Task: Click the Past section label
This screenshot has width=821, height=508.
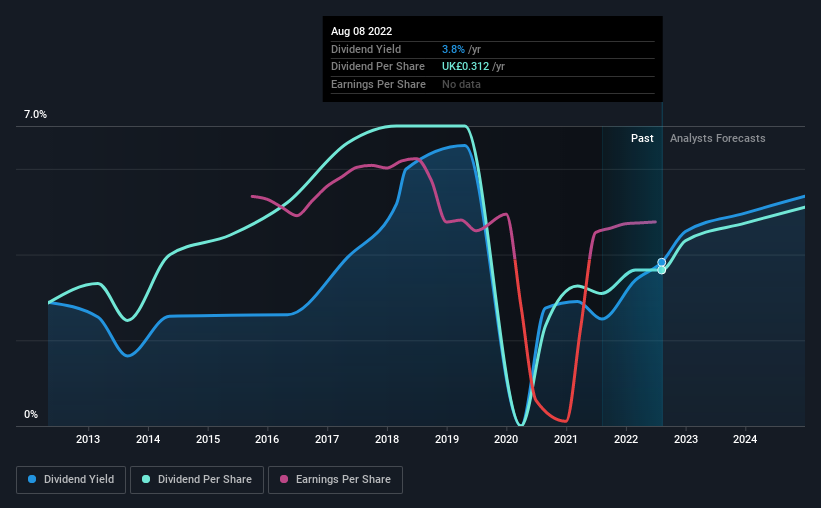Action: pyautogui.click(x=642, y=138)
